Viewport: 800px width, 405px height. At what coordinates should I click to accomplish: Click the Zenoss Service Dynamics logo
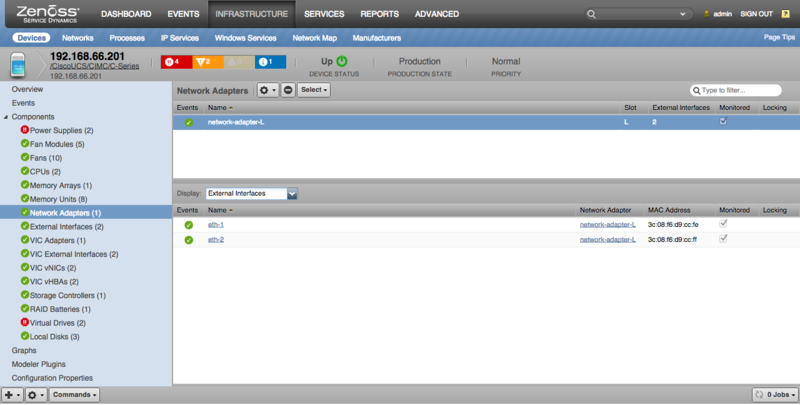tap(47, 14)
